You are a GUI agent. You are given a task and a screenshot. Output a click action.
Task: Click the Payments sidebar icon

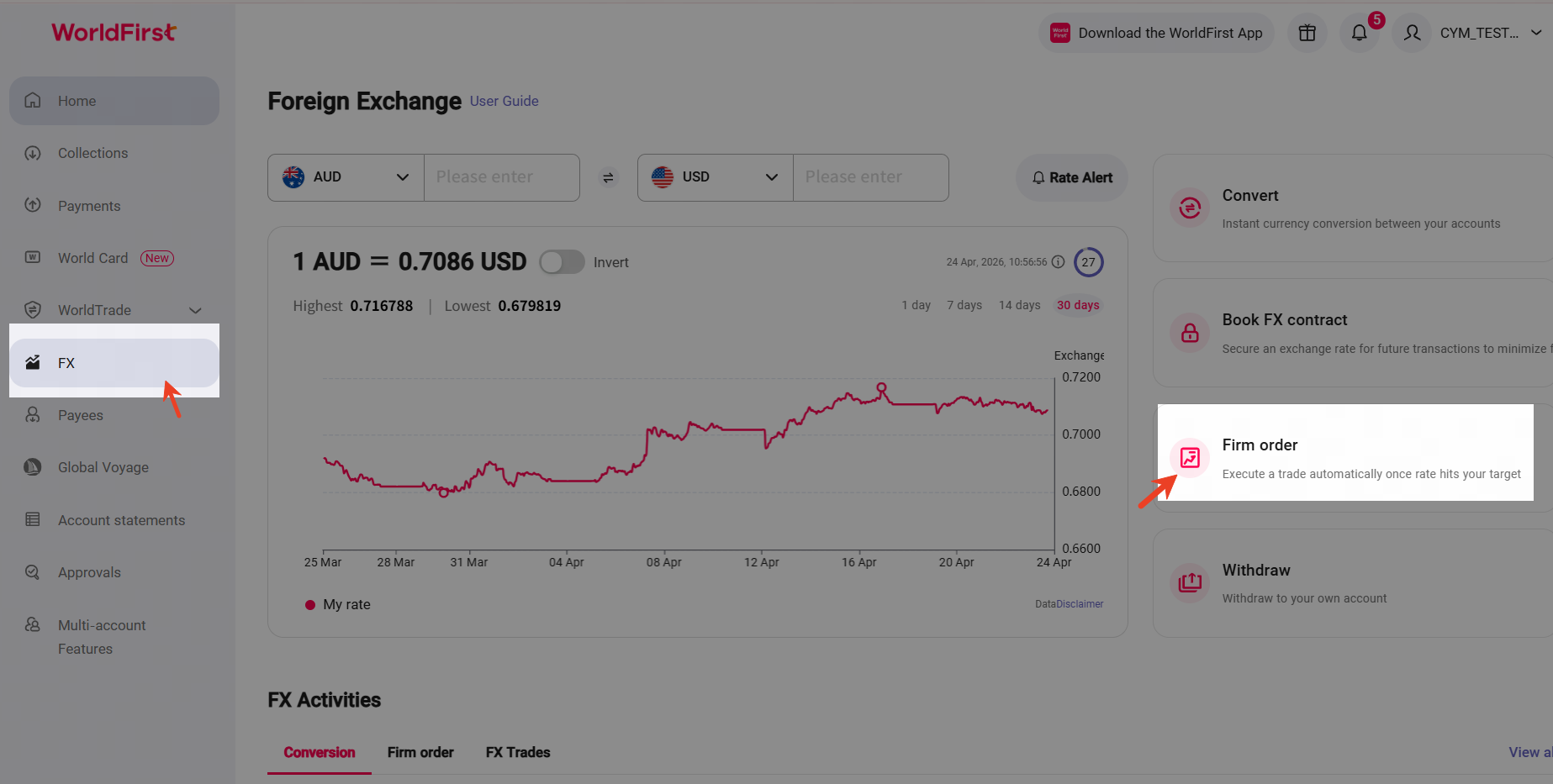(33, 205)
